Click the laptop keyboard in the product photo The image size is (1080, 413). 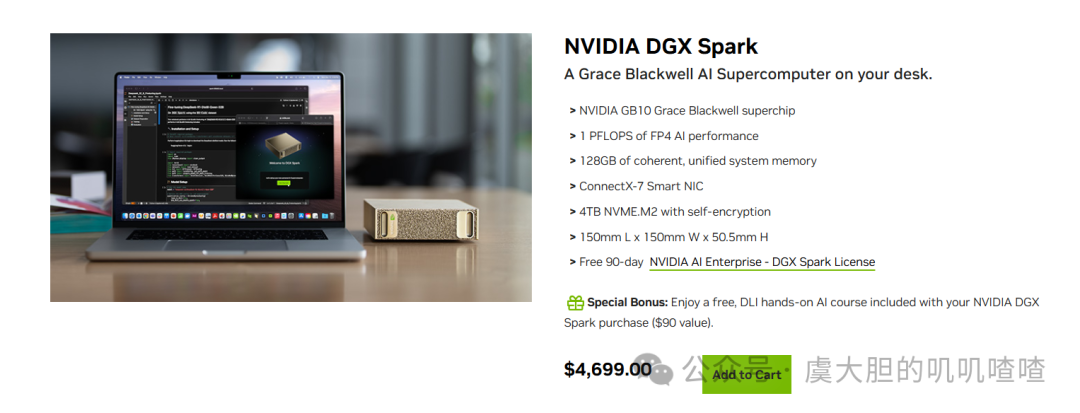pos(227,235)
